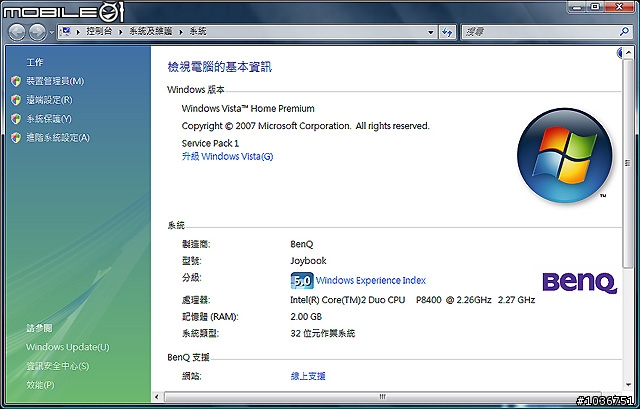This screenshot has width=640, height=409.
Task: Click the Joybook model value
Action: click(x=309, y=261)
